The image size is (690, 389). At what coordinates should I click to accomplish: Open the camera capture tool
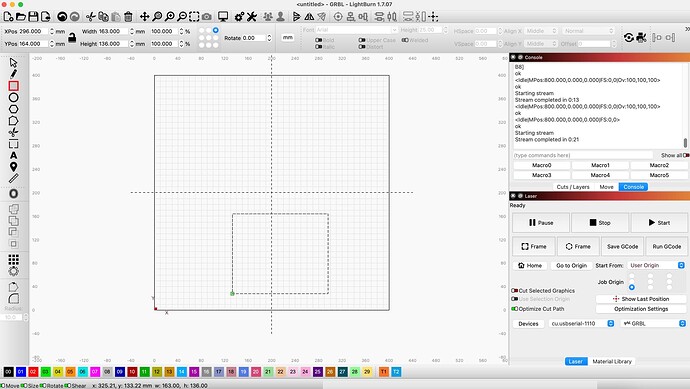(x=206, y=17)
